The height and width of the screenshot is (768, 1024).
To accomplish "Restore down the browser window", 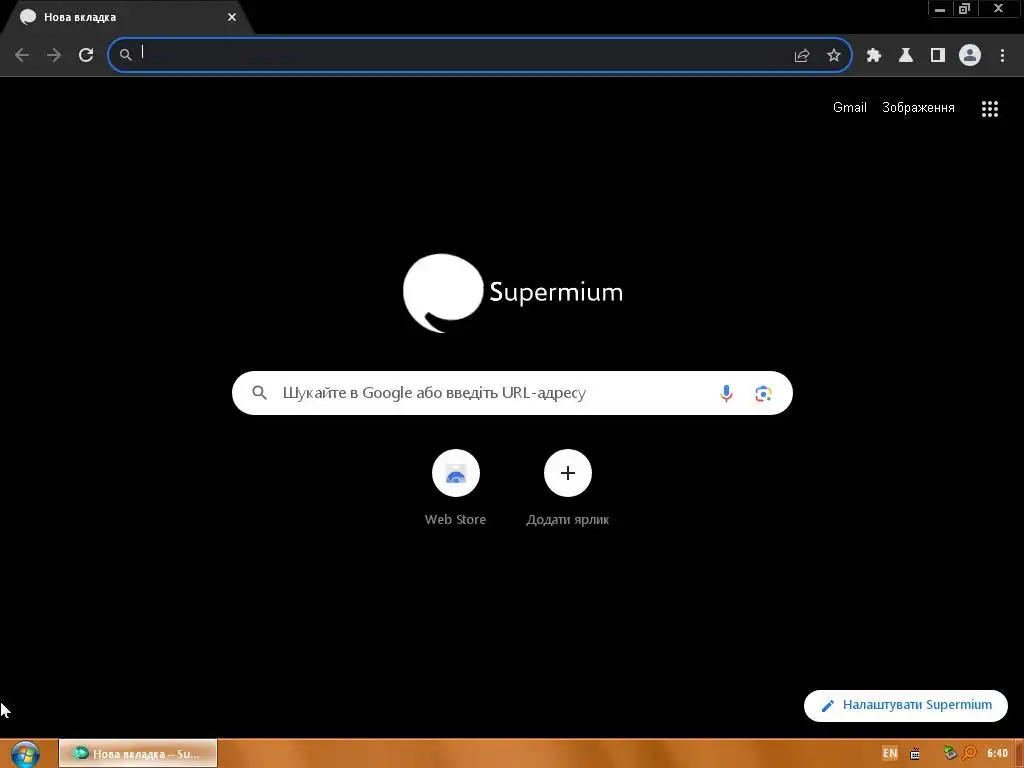I will (x=965, y=9).
